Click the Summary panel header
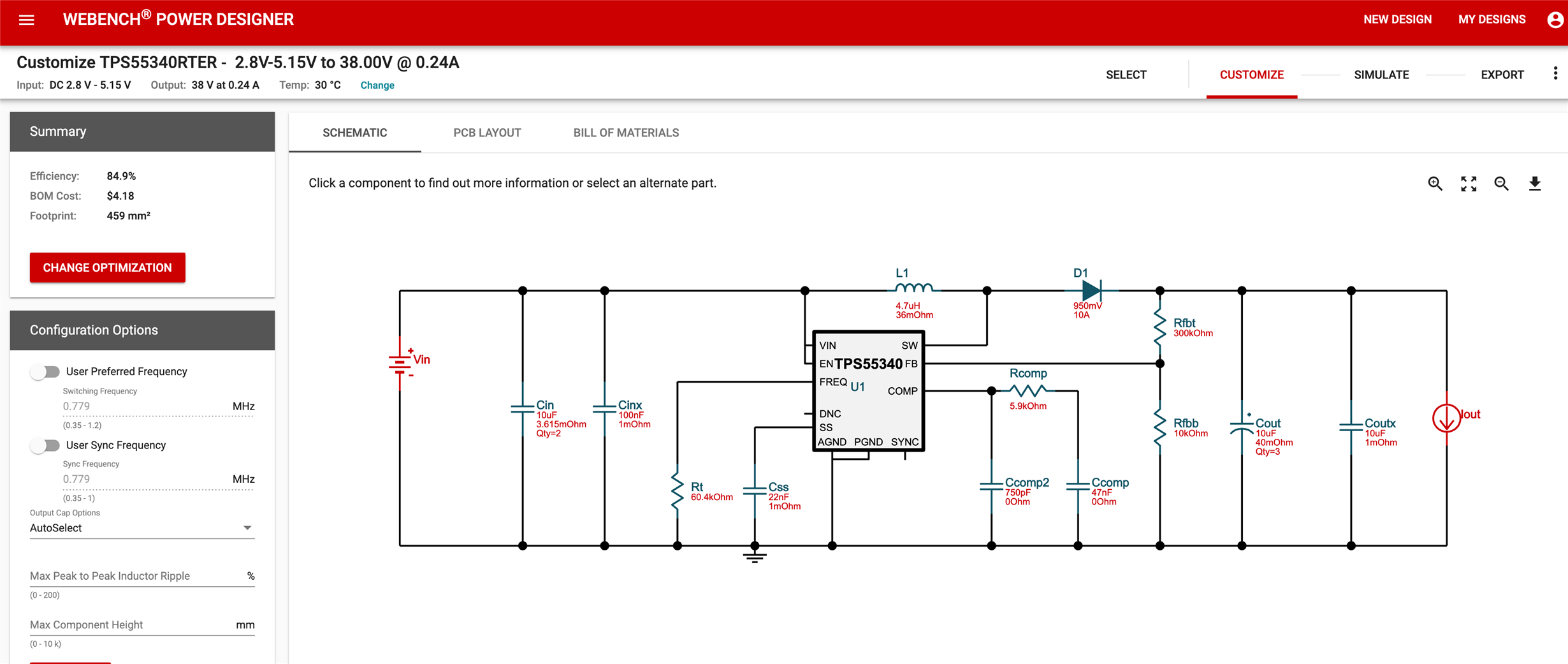The height and width of the screenshot is (664, 1568). point(142,131)
